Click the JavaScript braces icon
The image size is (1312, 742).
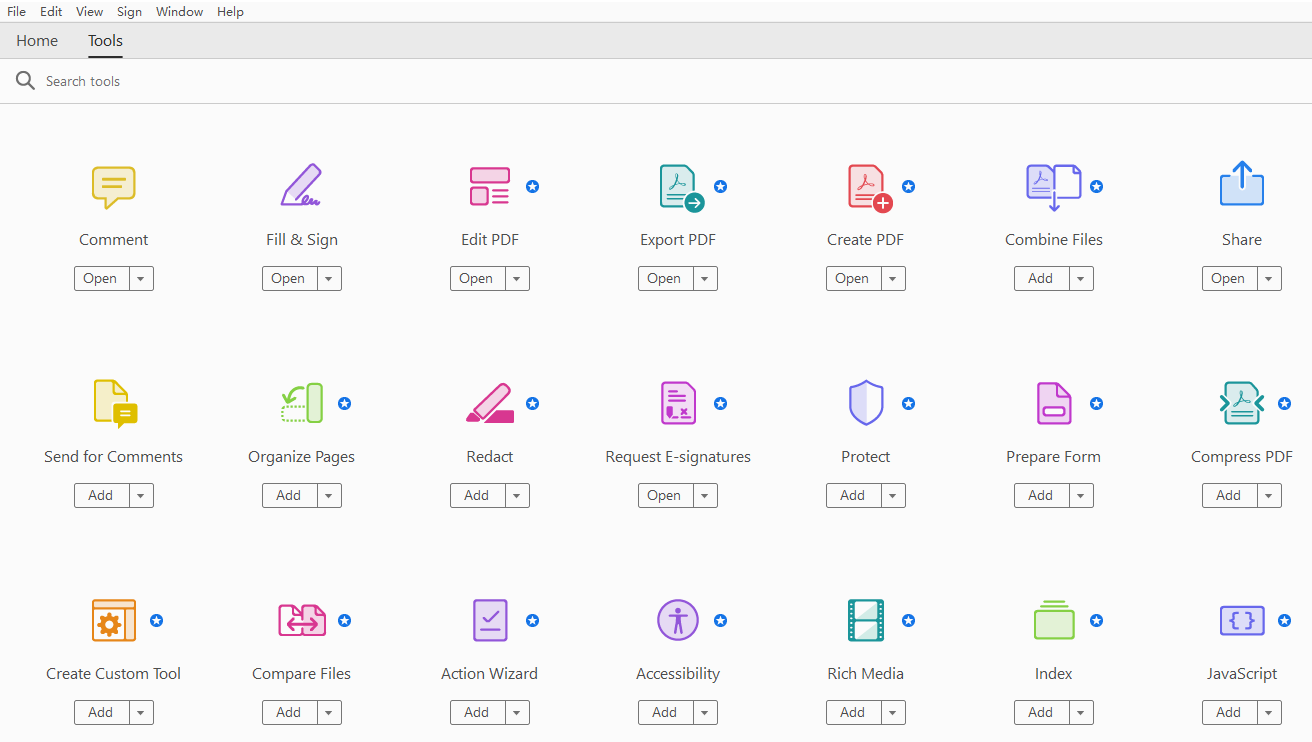(x=1242, y=620)
